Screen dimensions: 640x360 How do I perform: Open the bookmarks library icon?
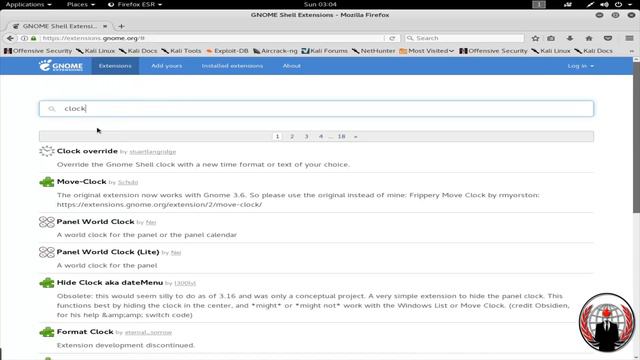[x=551, y=38]
